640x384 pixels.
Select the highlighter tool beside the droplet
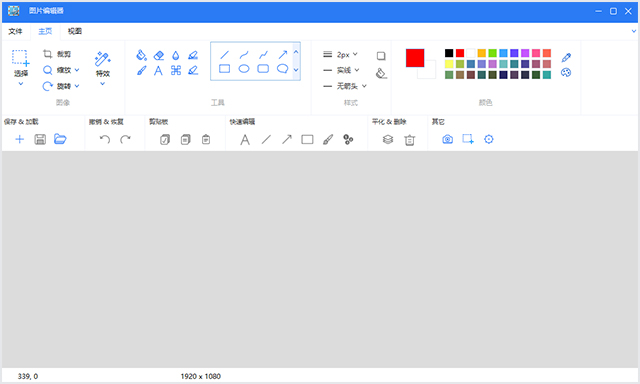point(193,55)
